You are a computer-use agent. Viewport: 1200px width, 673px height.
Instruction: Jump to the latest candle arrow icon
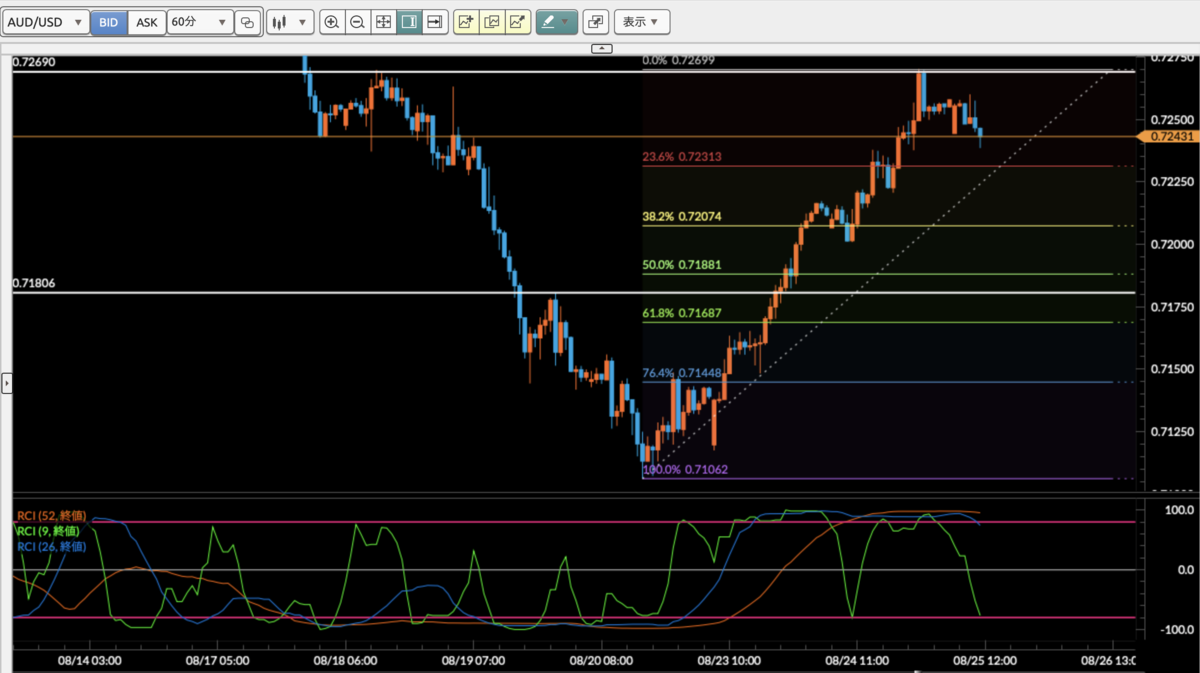(434, 22)
